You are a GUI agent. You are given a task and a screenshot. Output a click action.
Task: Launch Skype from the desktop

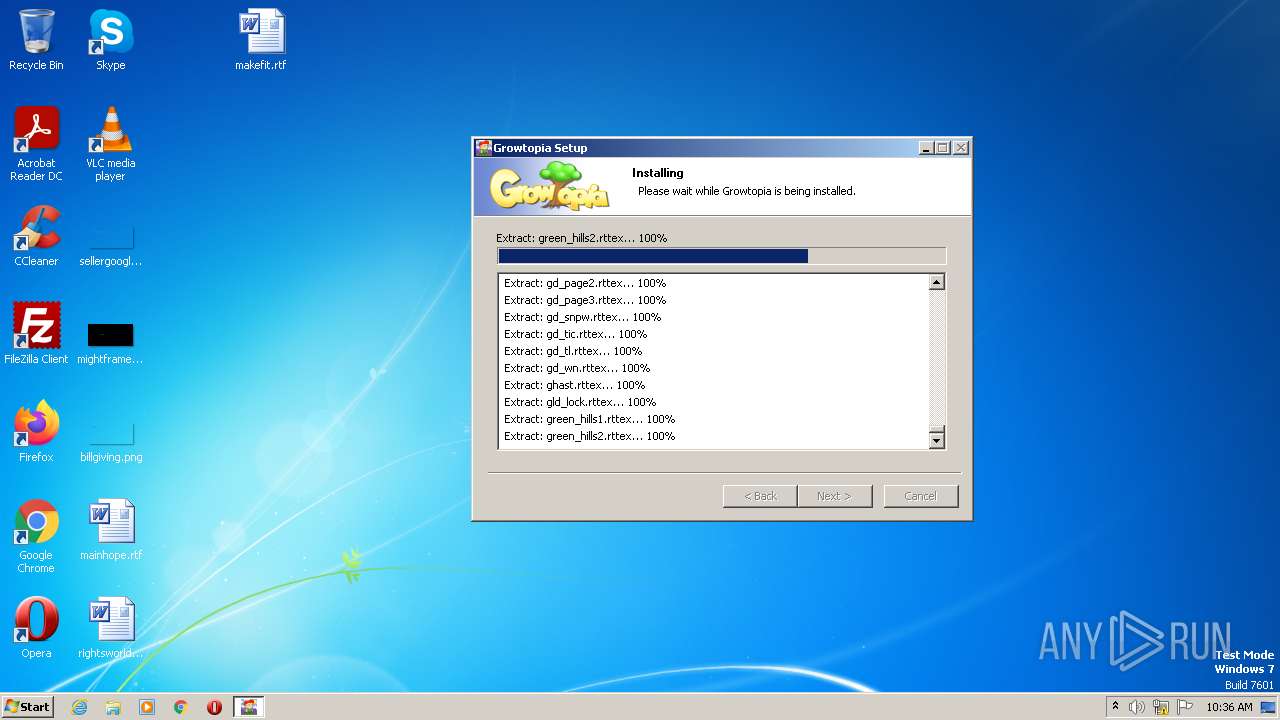click(x=110, y=40)
